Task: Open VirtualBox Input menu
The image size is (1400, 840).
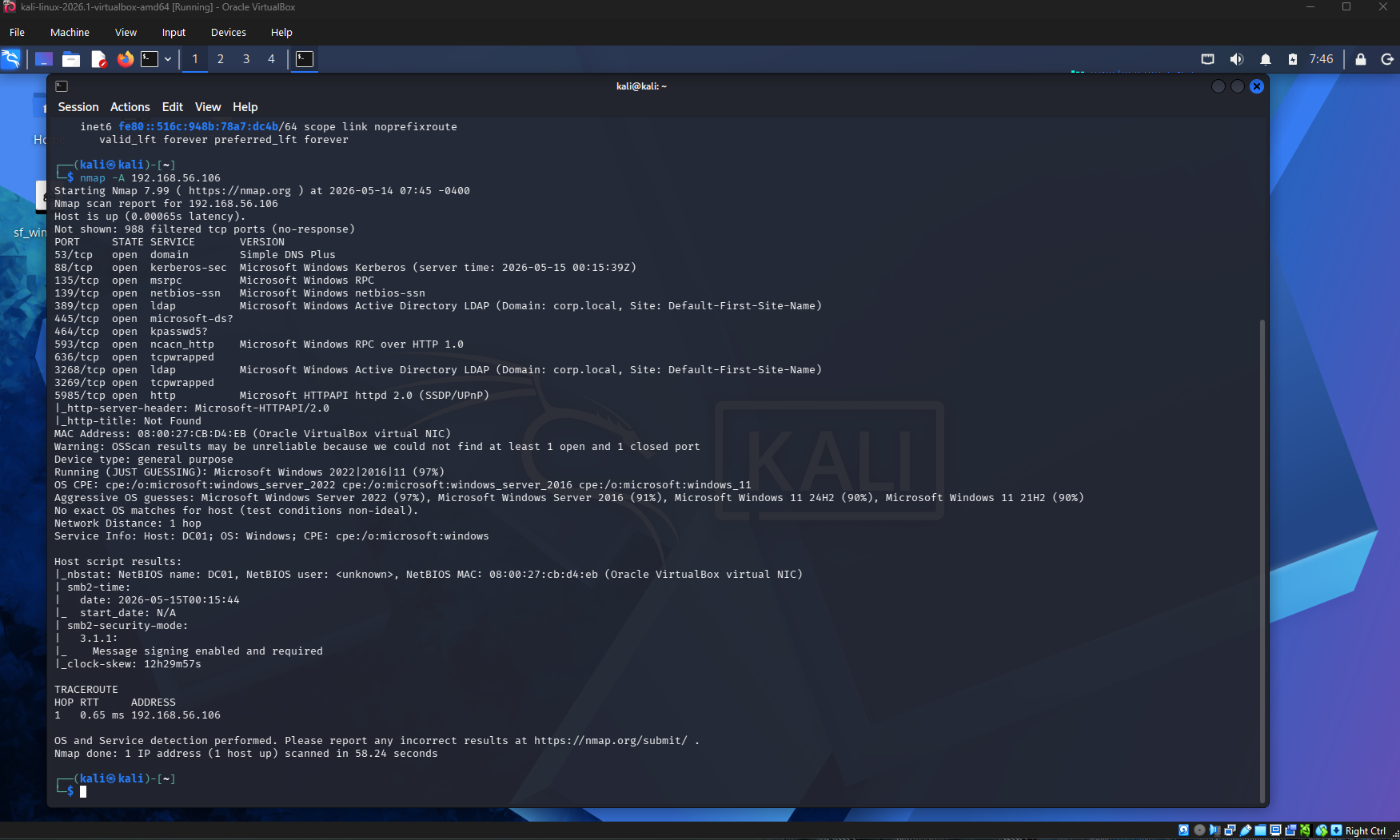Action: (174, 33)
